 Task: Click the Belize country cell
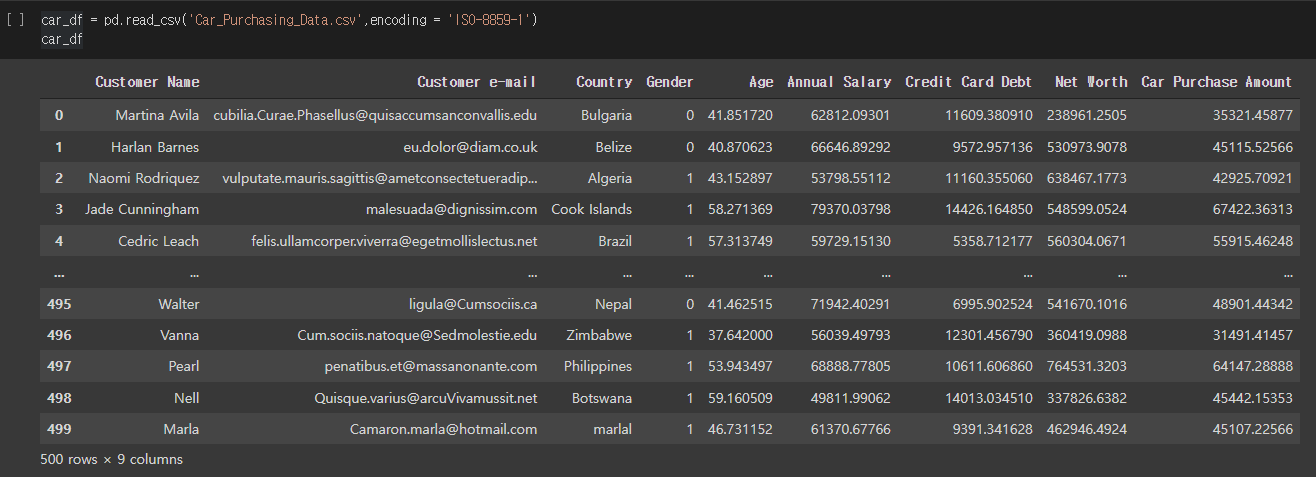[x=613, y=147]
